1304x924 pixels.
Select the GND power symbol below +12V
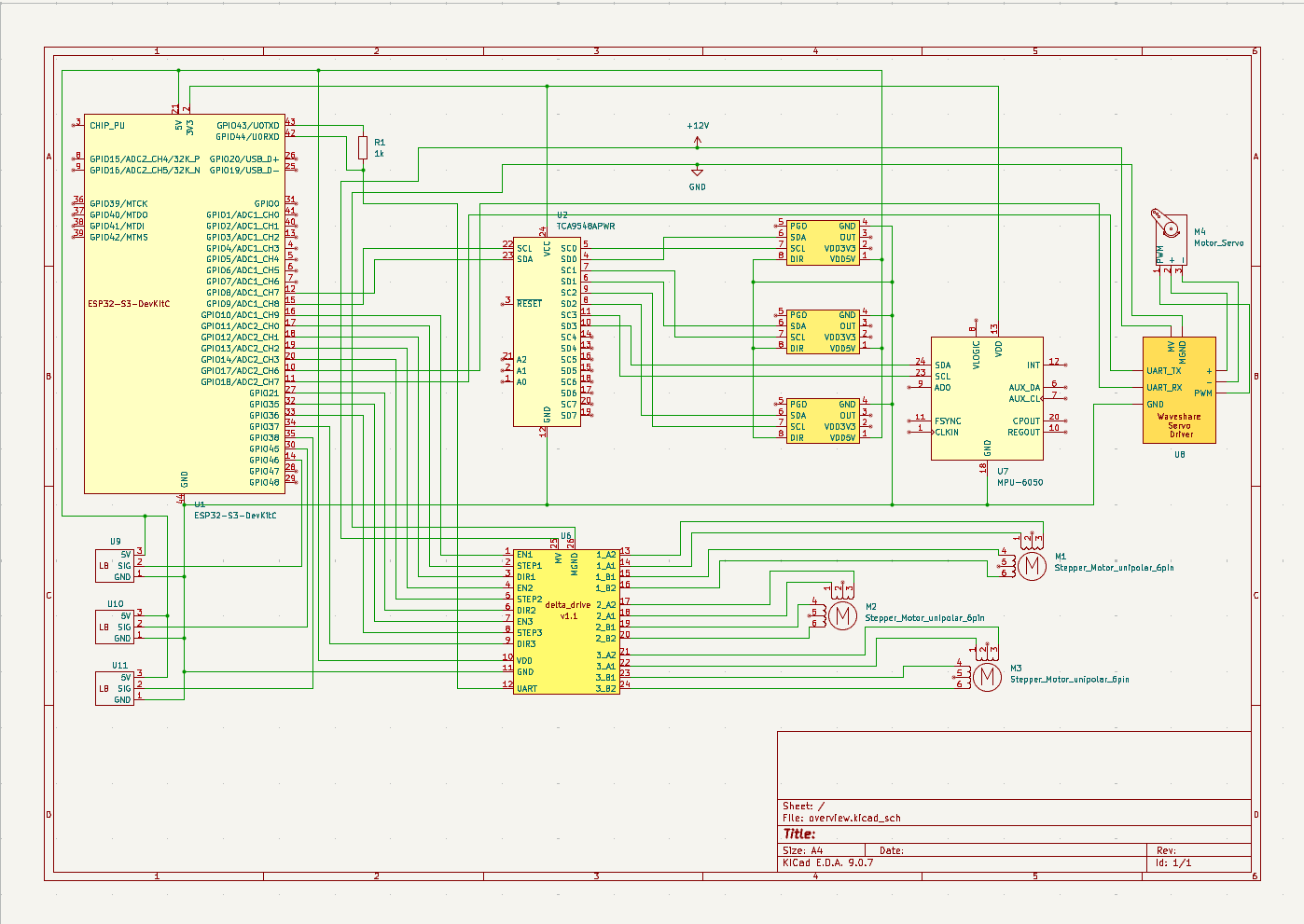click(697, 170)
